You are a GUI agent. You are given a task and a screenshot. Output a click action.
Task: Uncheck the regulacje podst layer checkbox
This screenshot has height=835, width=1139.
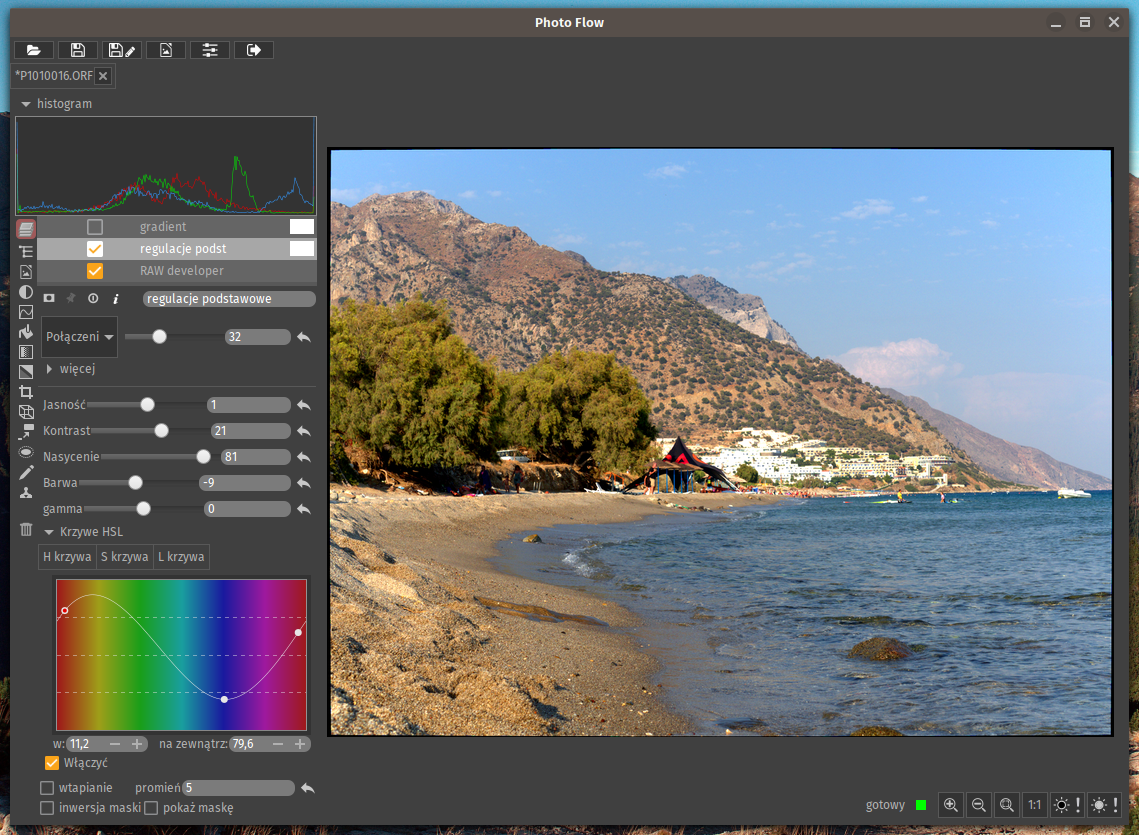(94, 249)
